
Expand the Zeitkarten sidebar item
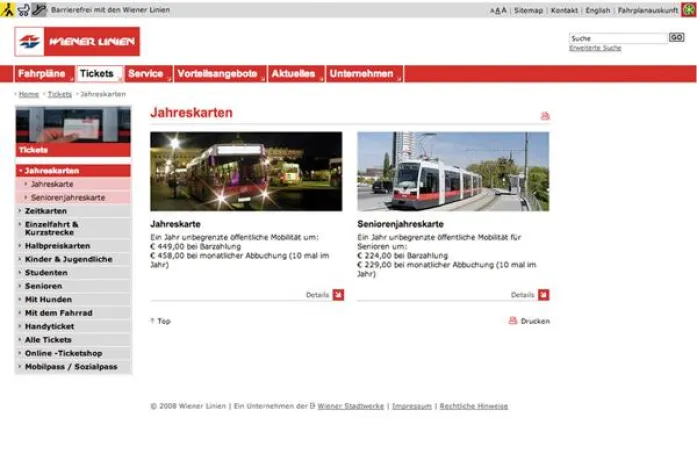(x=73, y=211)
